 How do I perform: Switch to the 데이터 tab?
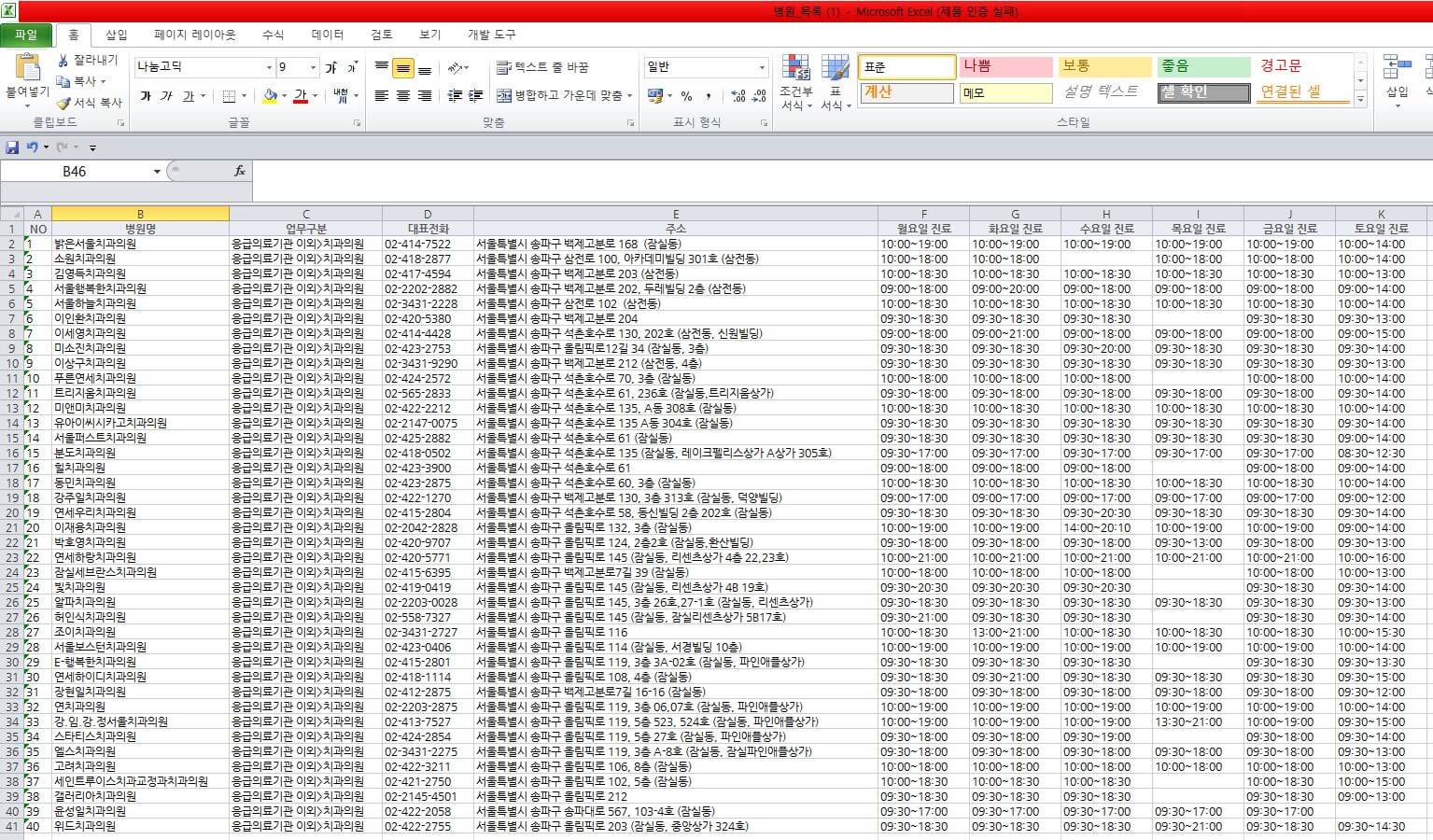coord(328,35)
